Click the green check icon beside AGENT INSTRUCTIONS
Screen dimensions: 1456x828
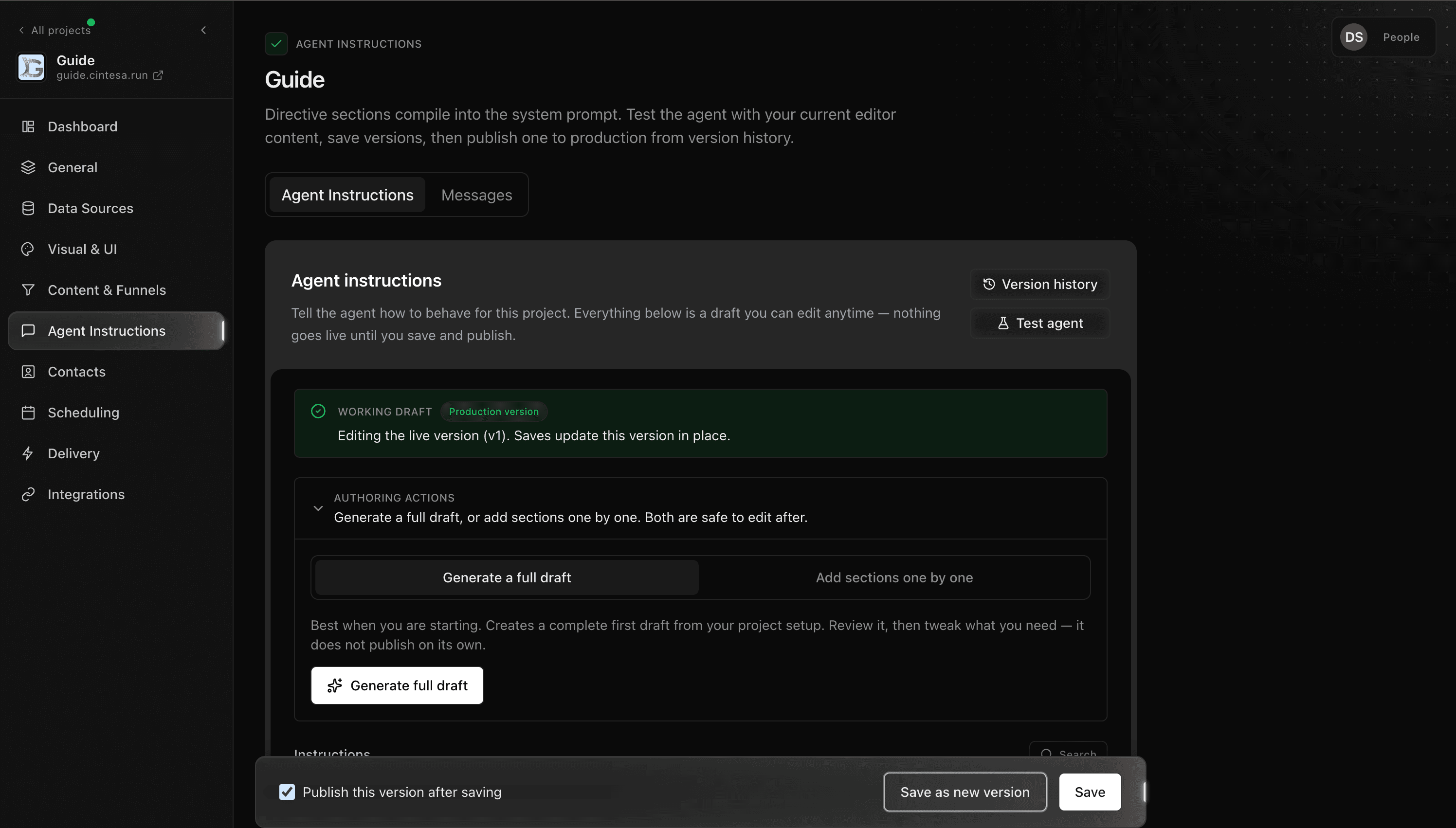[276, 44]
